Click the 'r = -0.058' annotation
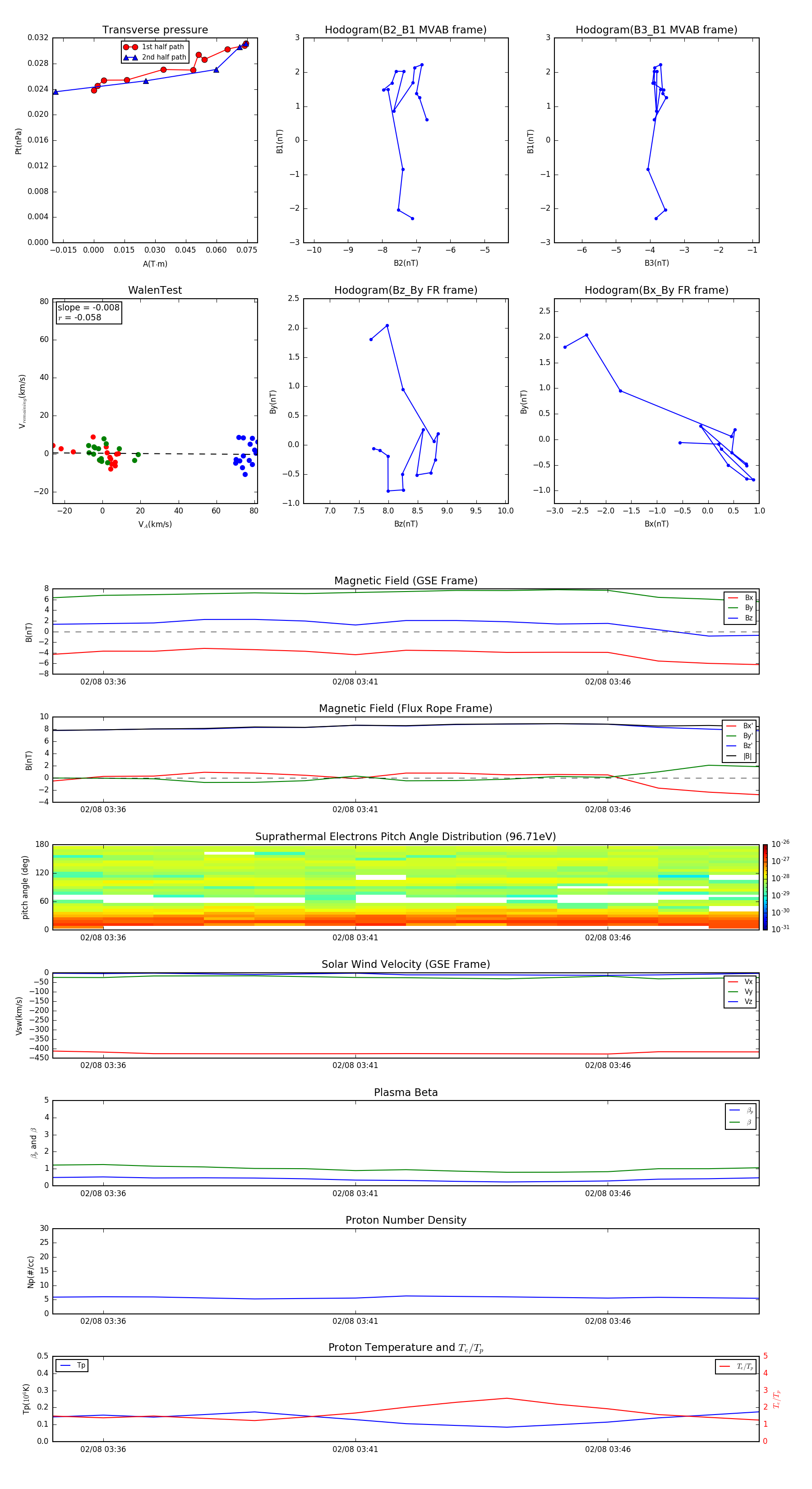812x1489 pixels. click(80, 317)
